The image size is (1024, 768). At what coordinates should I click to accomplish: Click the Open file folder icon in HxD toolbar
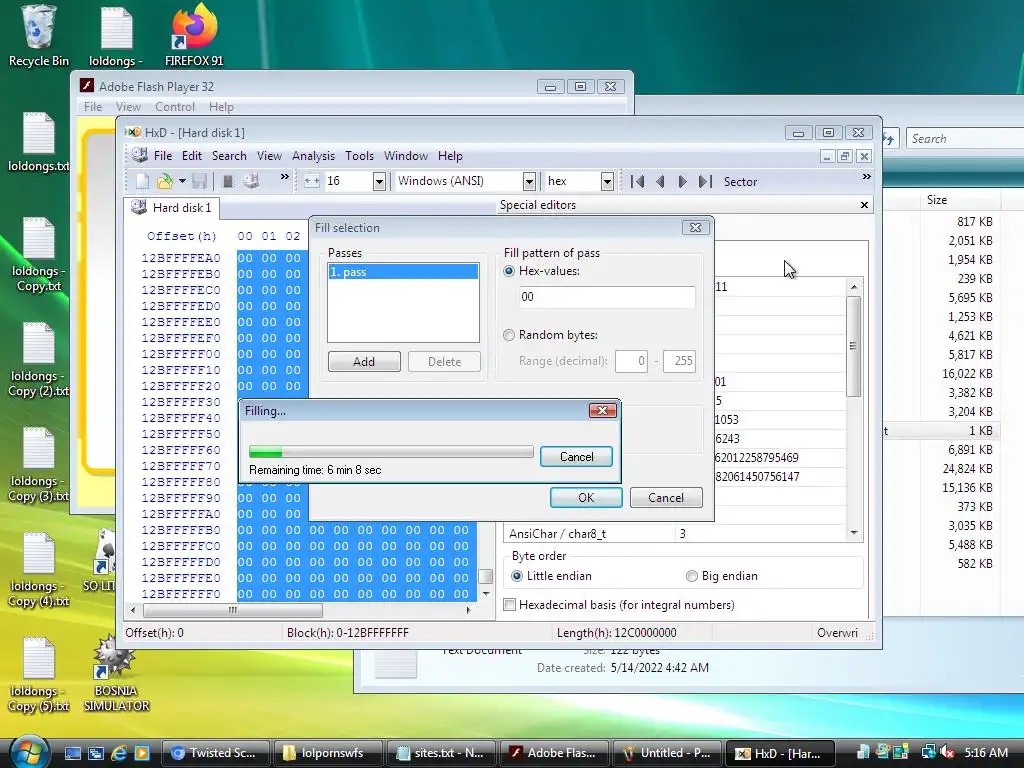pyautogui.click(x=165, y=181)
